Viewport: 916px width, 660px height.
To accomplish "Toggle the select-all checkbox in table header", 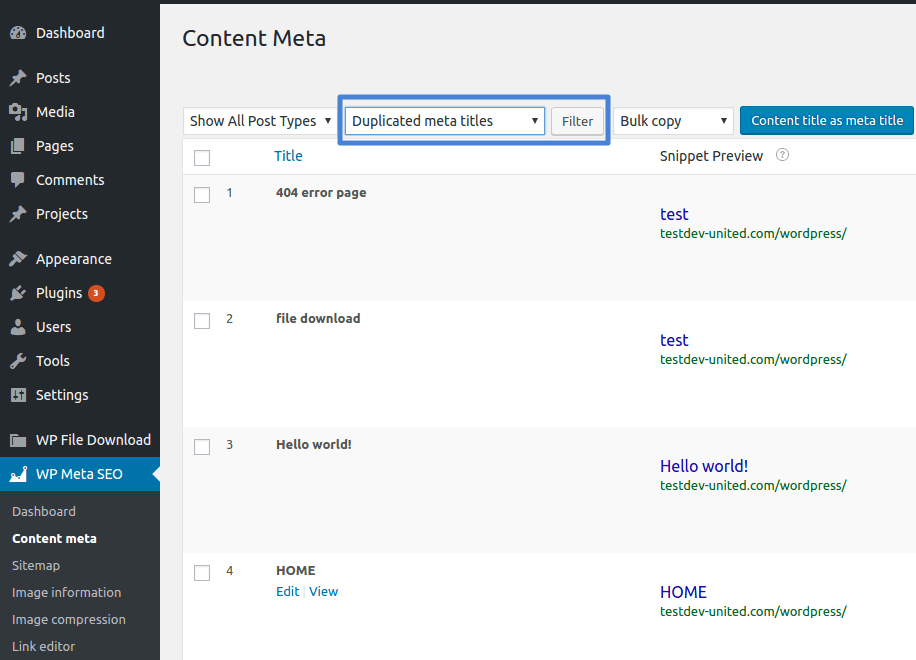I will pyautogui.click(x=202, y=157).
